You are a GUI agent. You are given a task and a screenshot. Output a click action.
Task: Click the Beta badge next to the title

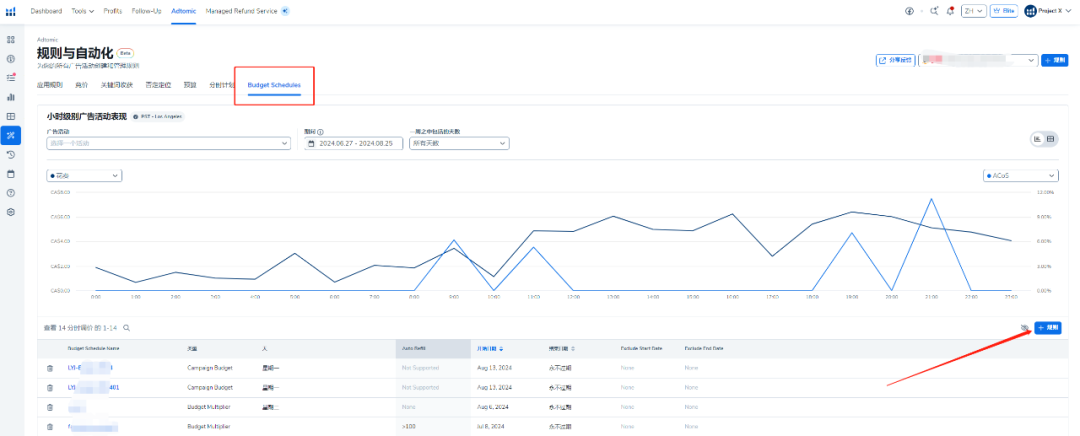pos(125,52)
